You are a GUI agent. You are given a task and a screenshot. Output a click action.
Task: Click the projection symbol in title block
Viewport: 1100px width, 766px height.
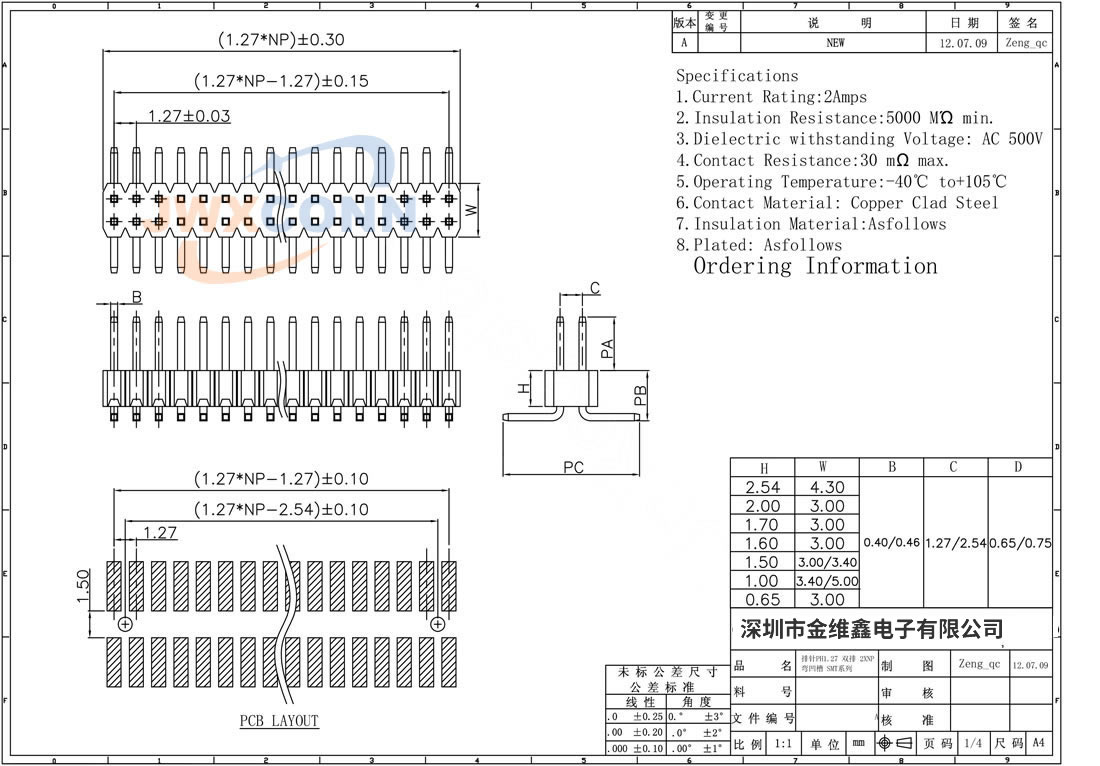895,743
